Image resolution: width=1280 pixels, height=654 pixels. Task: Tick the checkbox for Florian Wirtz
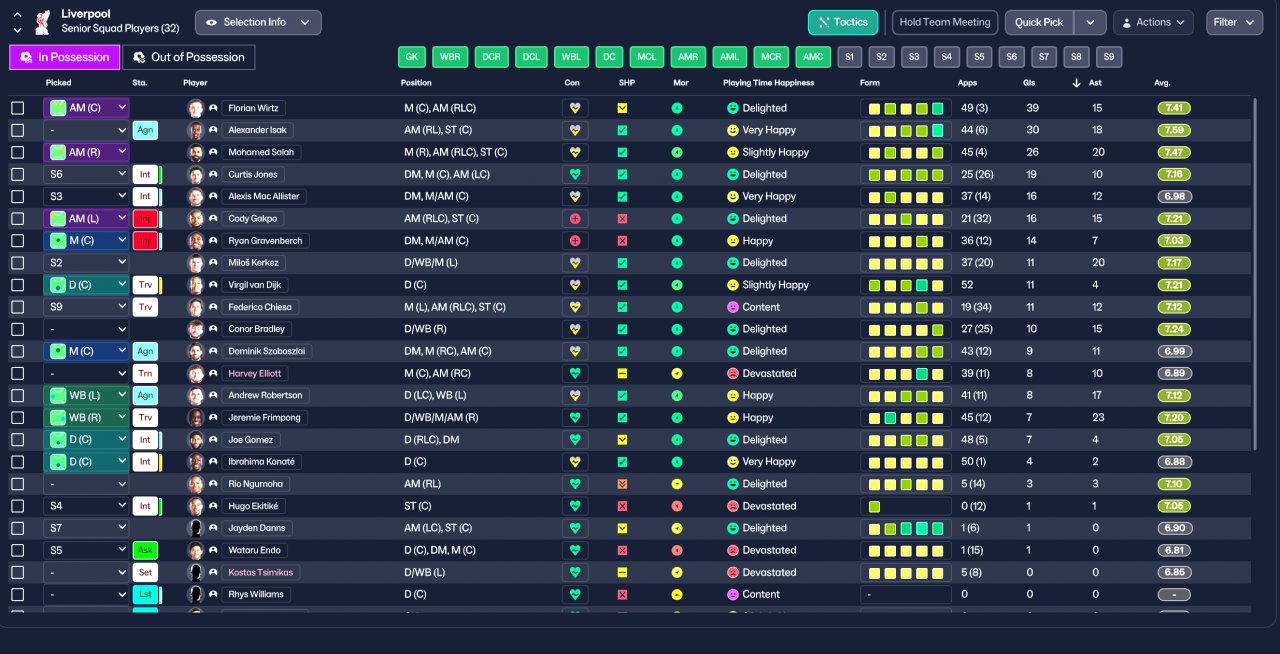click(17, 108)
